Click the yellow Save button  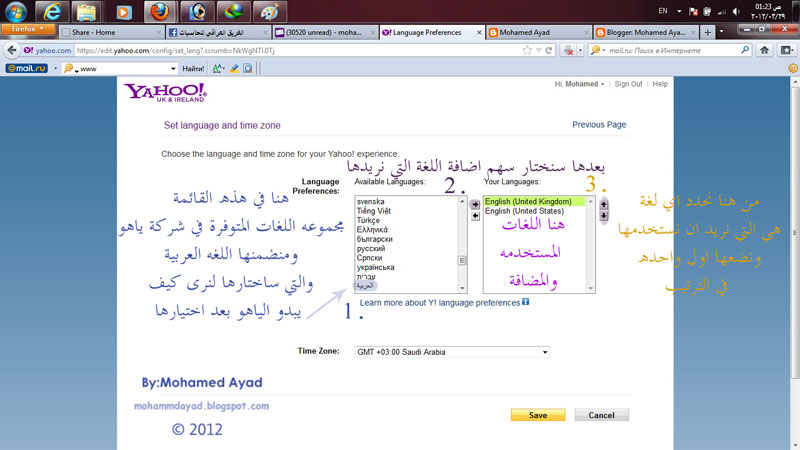point(538,415)
